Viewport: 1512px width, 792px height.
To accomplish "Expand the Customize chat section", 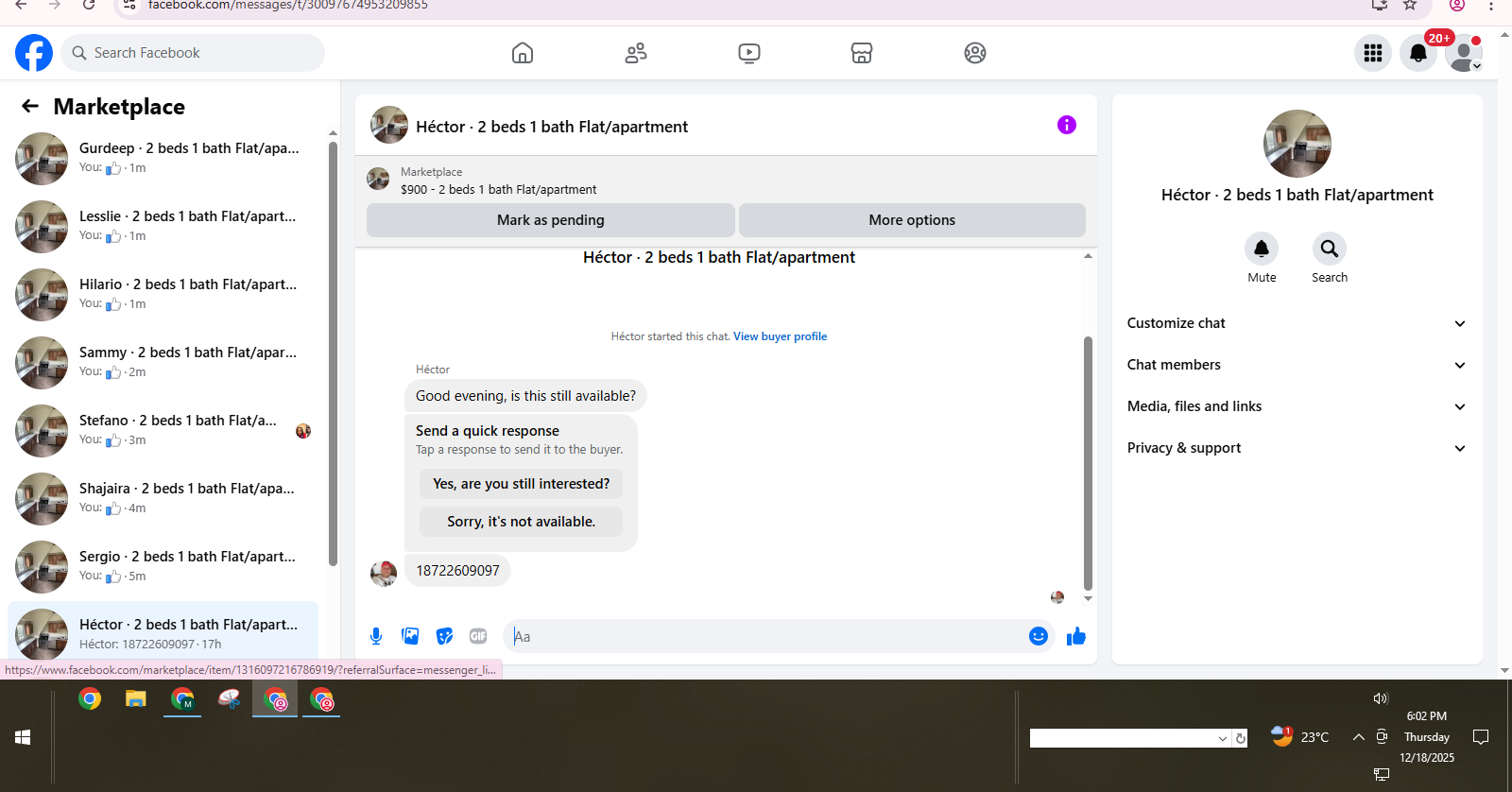I will (x=1297, y=323).
